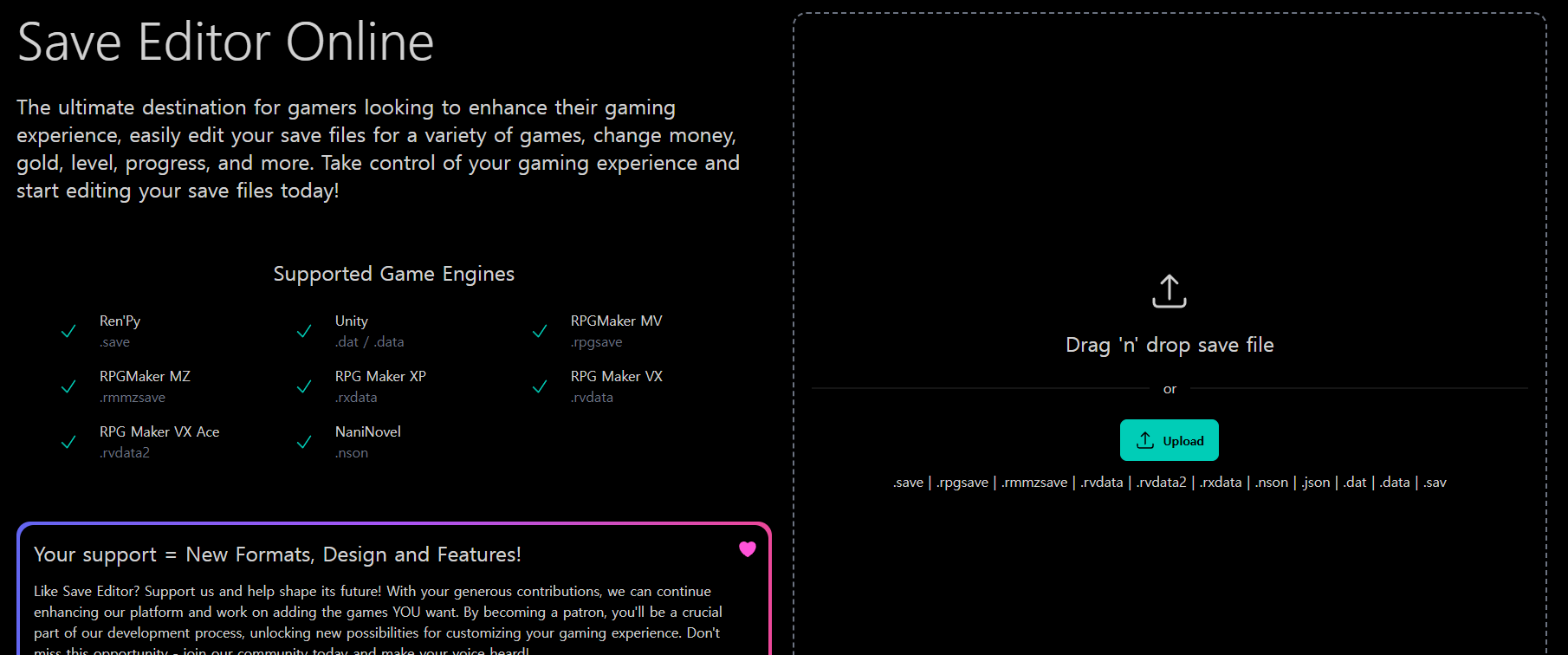Click the checkmark next to NaniNovel
Image resolution: width=1568 pixels, height=655 pixels.
304,442
